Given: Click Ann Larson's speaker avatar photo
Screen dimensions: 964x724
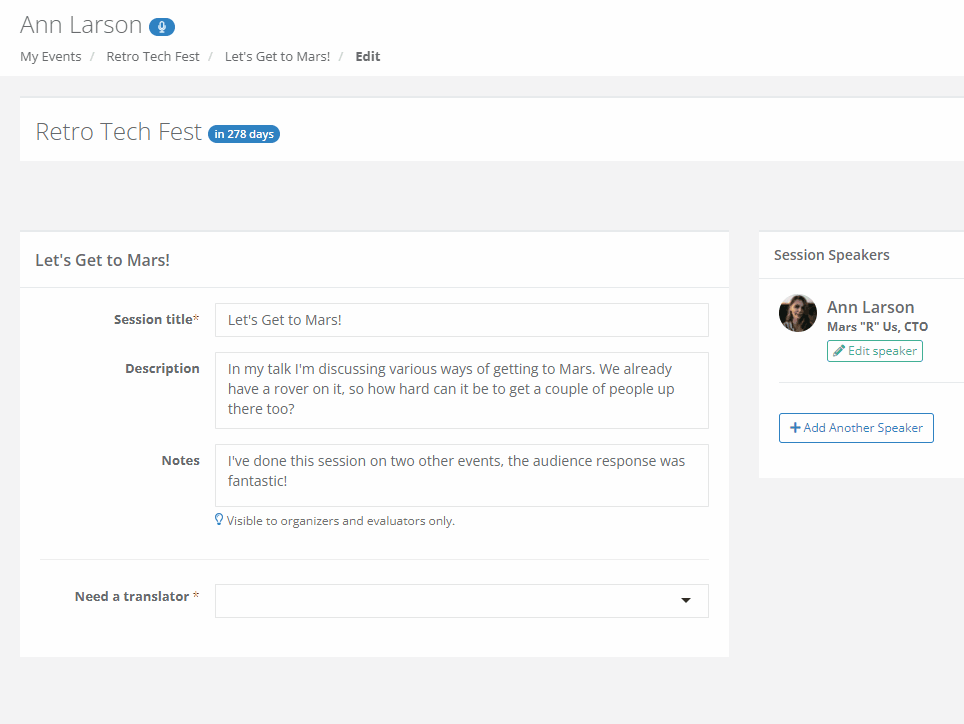Looking at the screenshot, I should pyautogui.click(x=797, y=314).
